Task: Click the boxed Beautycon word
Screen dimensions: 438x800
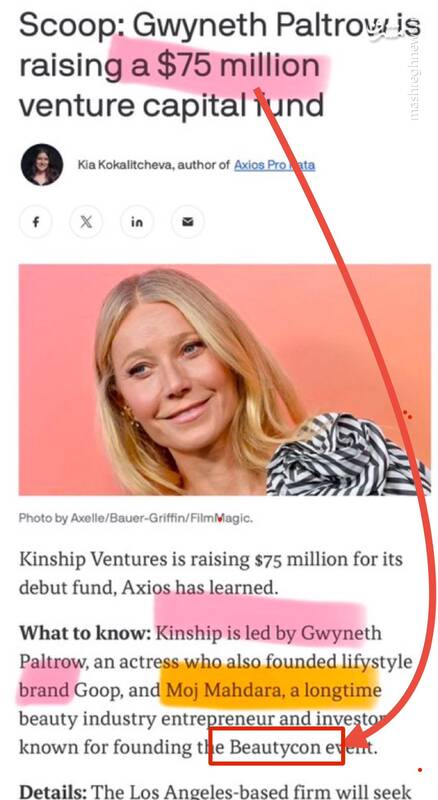Action: [x=275, y=747]
